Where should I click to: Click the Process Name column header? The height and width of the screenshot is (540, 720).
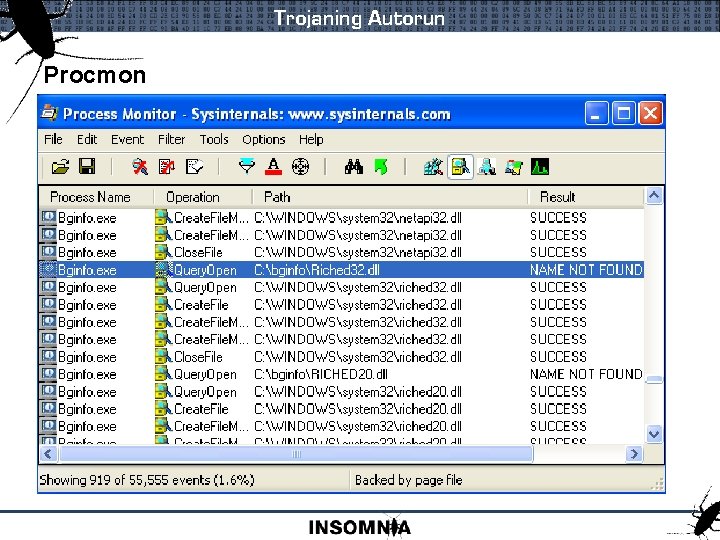click(96, 197)
